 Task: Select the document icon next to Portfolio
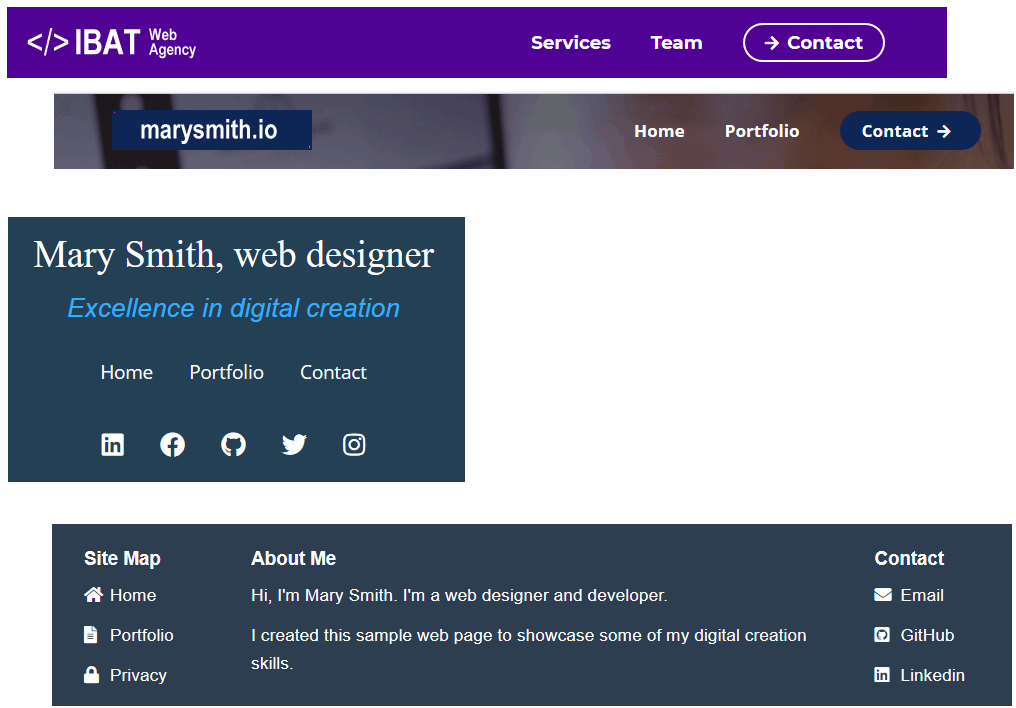91,635
